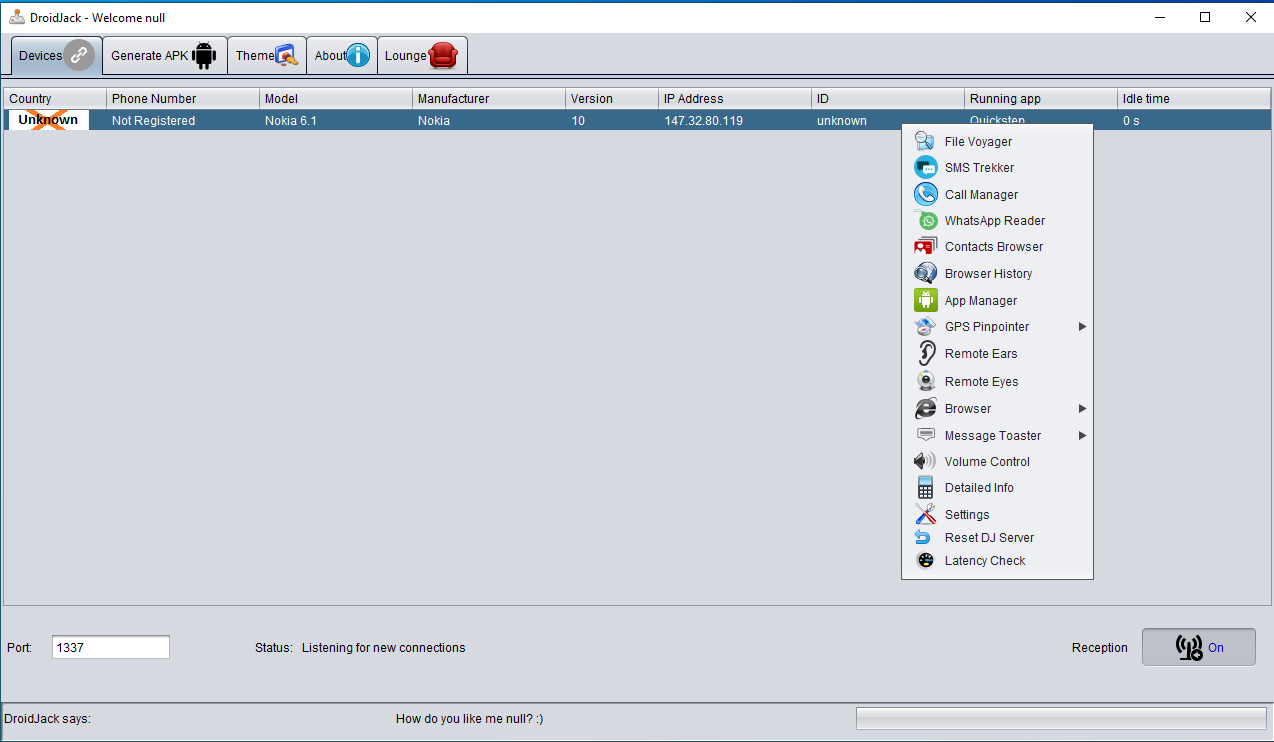Select Remote Ears menu item

coord(997,354)
